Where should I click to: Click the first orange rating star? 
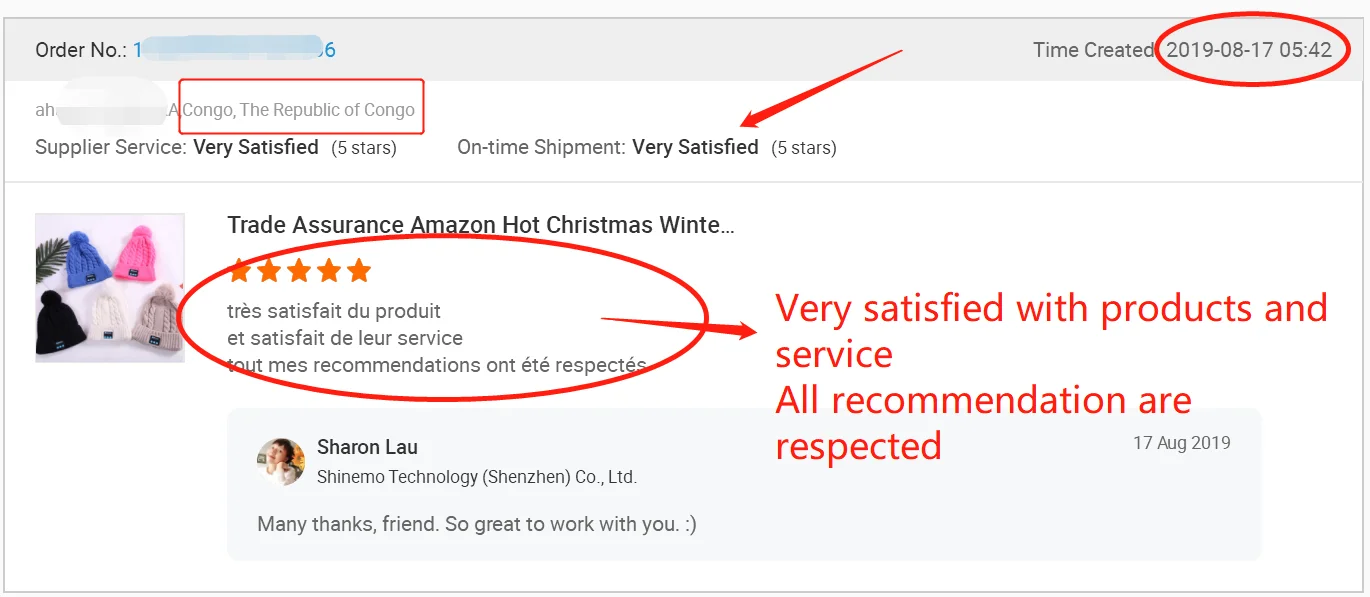tap(239, 270)
